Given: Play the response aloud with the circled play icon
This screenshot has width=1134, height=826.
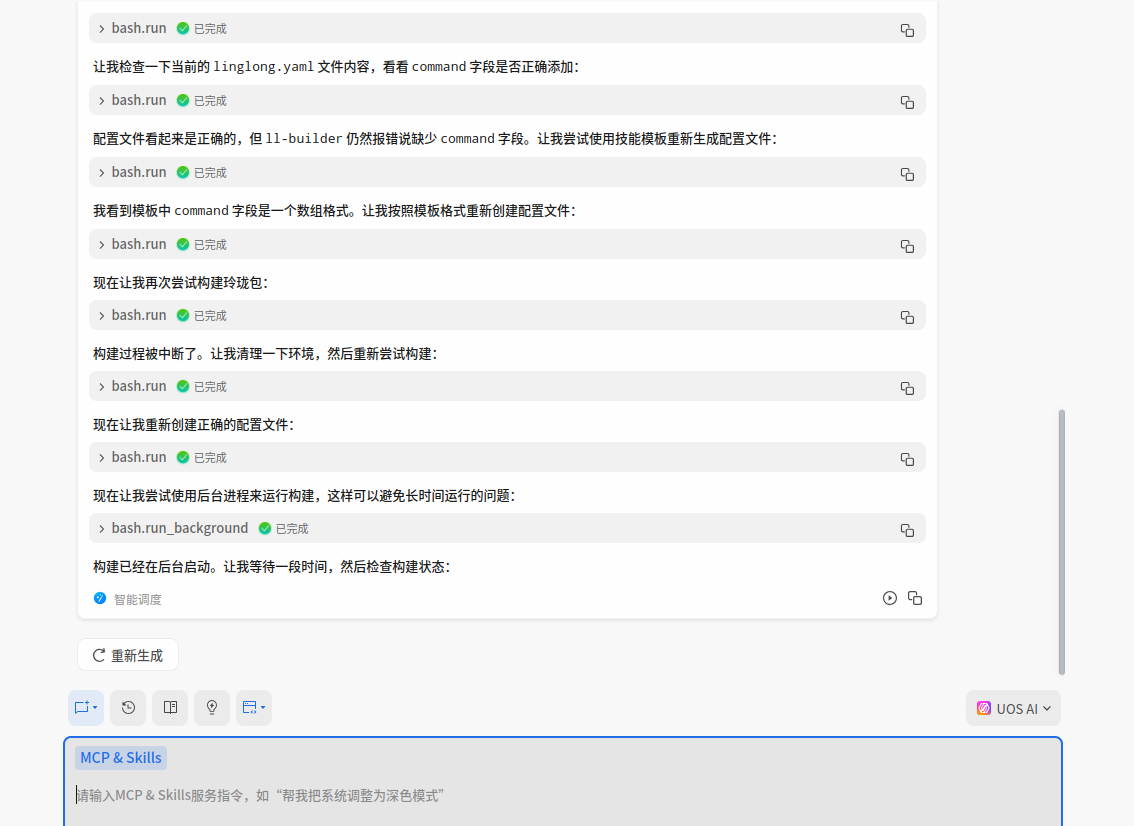Looking at the screenshot, I should pyautogui.click(x=890, y=598).
